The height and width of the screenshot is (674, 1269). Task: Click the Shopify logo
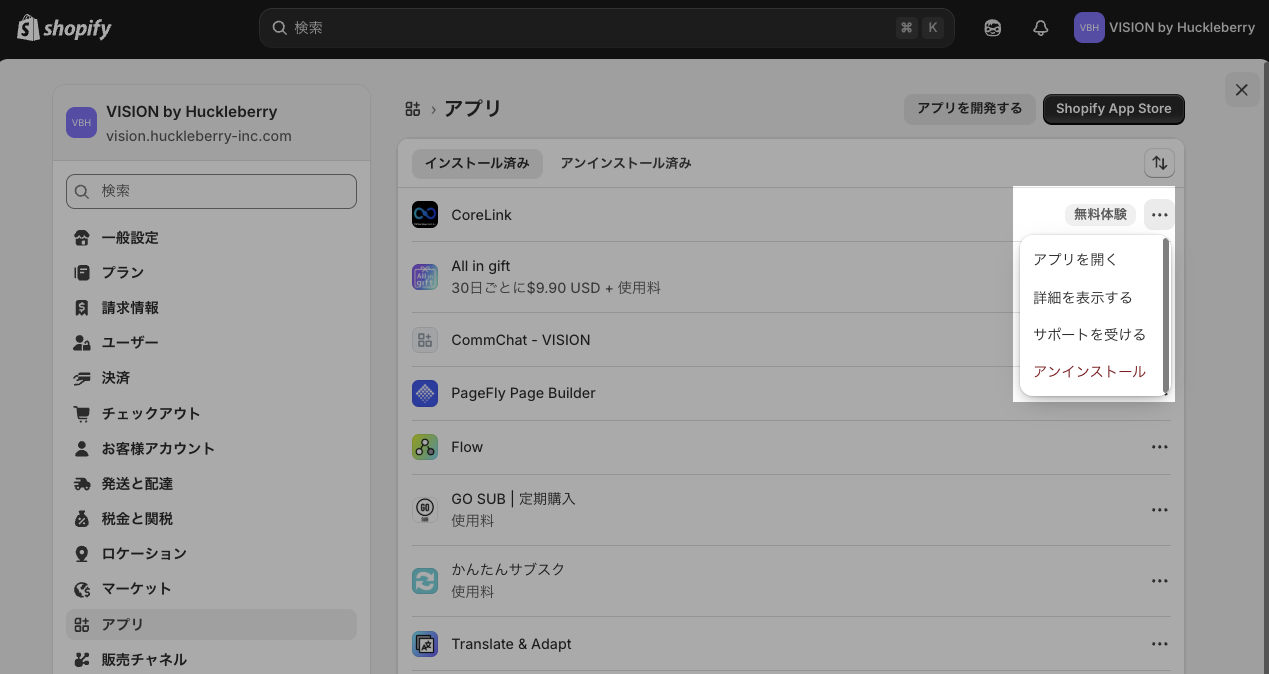(64, 28)
